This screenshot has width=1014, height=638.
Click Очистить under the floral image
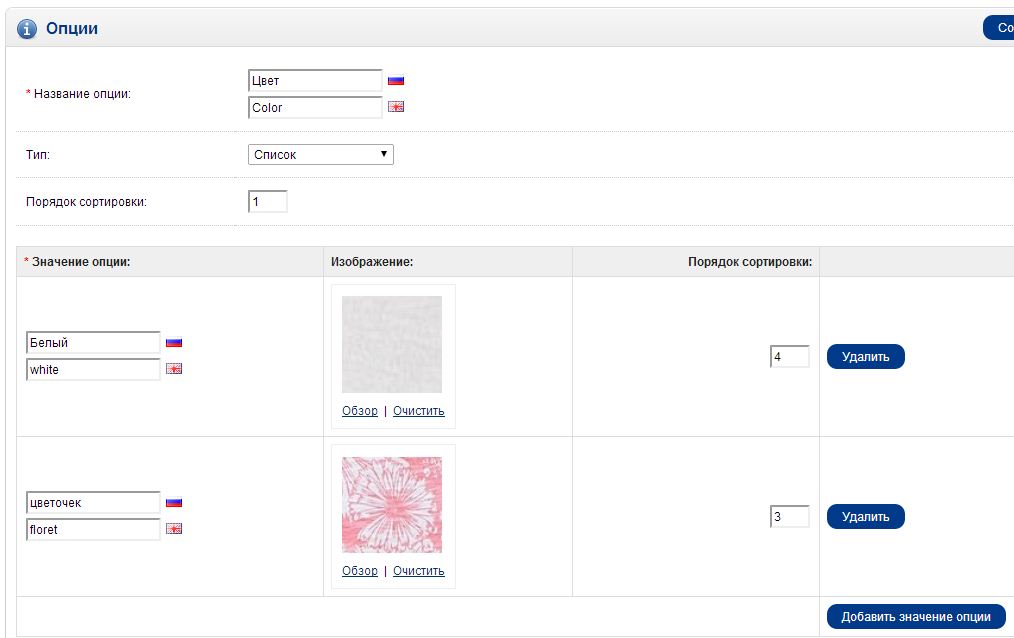pos(418,571)
